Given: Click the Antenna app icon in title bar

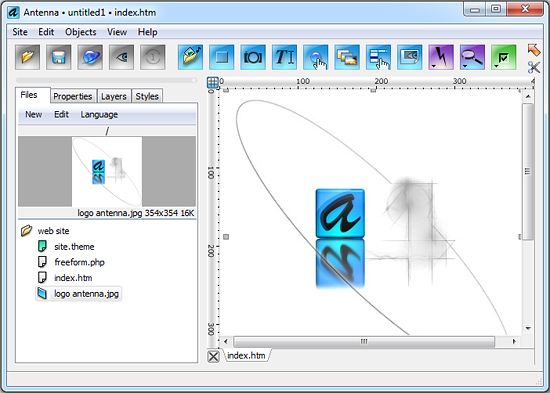Looking at the screenshot, I should coord(13,12).
